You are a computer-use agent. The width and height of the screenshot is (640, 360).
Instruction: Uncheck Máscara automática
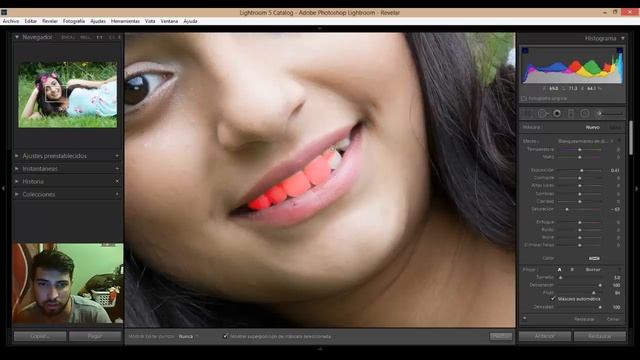click(553, 299)
